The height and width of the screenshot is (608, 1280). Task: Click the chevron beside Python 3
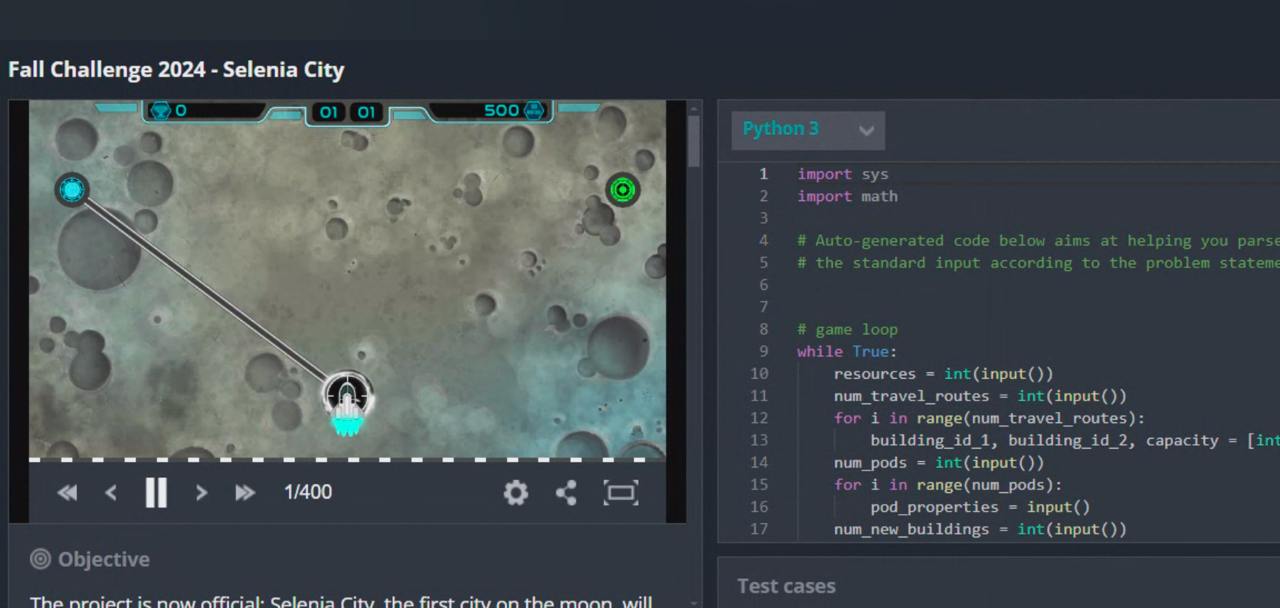866,130
